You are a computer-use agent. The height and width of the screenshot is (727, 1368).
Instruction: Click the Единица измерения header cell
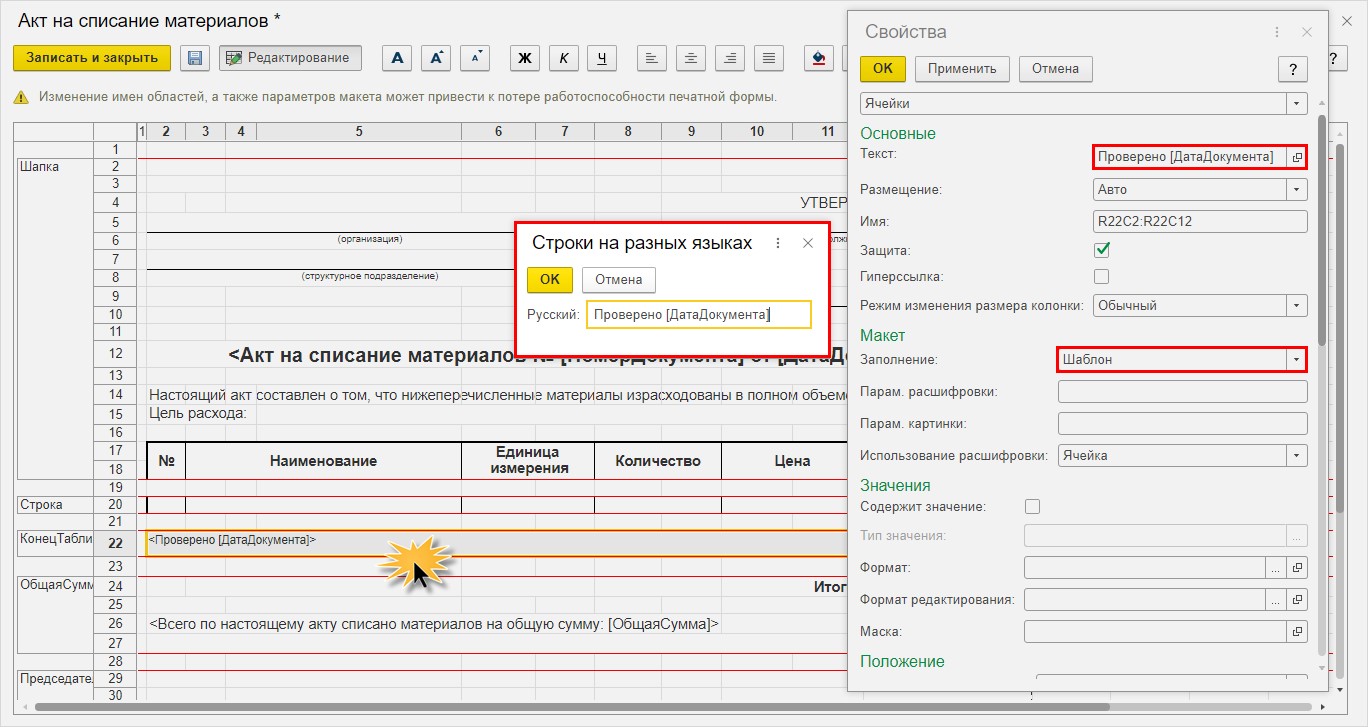point(528,461)
